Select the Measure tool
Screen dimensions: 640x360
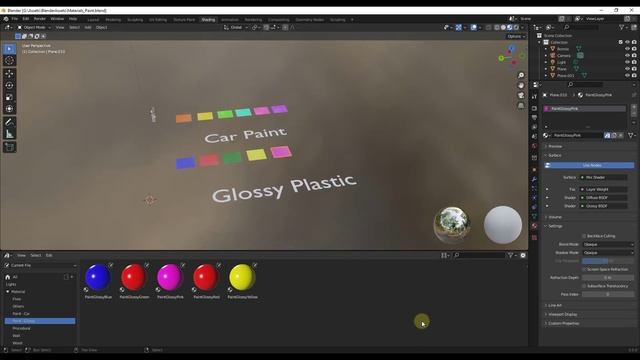[9, 134]
